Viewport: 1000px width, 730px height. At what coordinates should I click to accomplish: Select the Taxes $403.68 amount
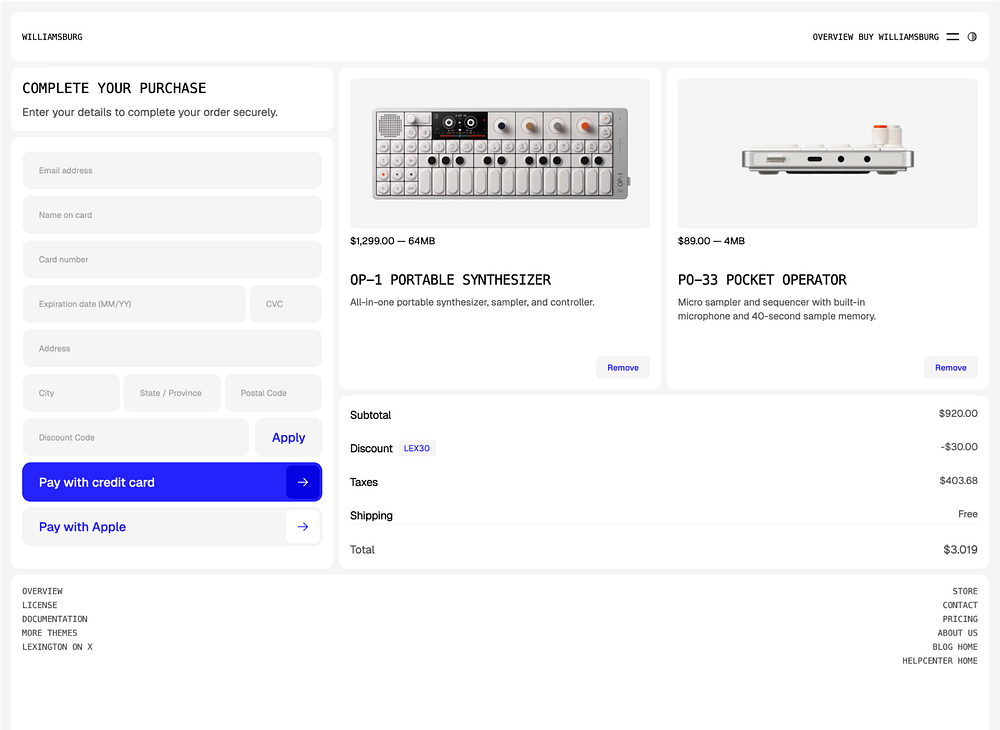[958, 481]
